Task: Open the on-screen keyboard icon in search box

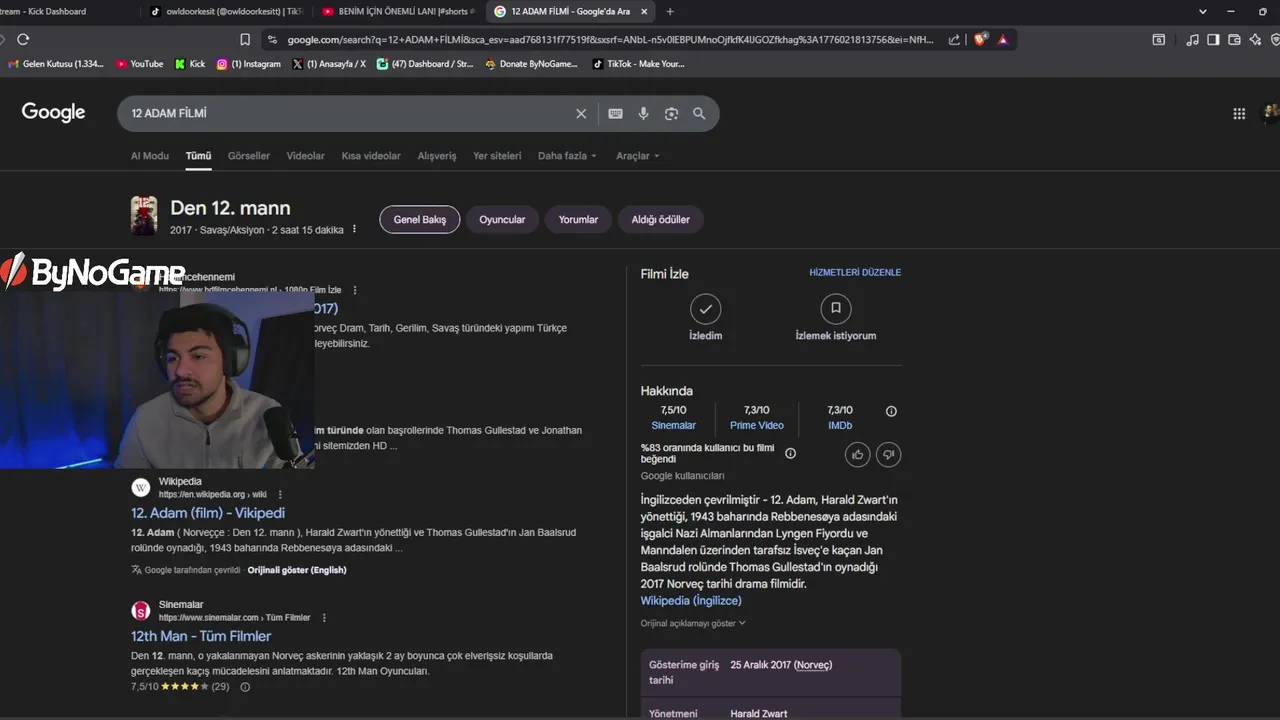Action: tap(616, 113)
